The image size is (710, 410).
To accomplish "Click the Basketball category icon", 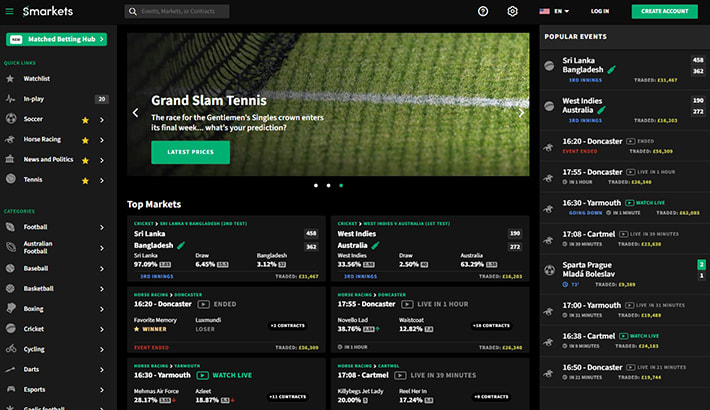I will pyautogui.click(x=10, y=288).
